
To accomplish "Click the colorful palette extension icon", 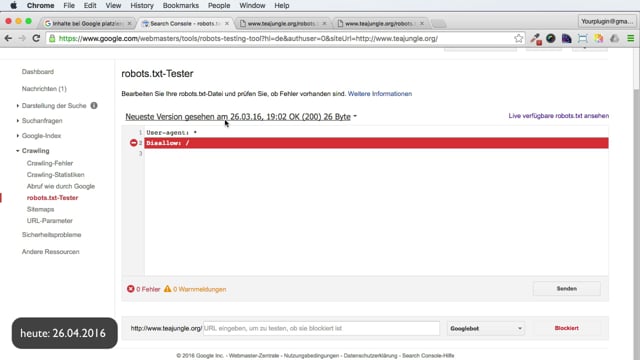I will pyautogui.click(x=598, y=38).
